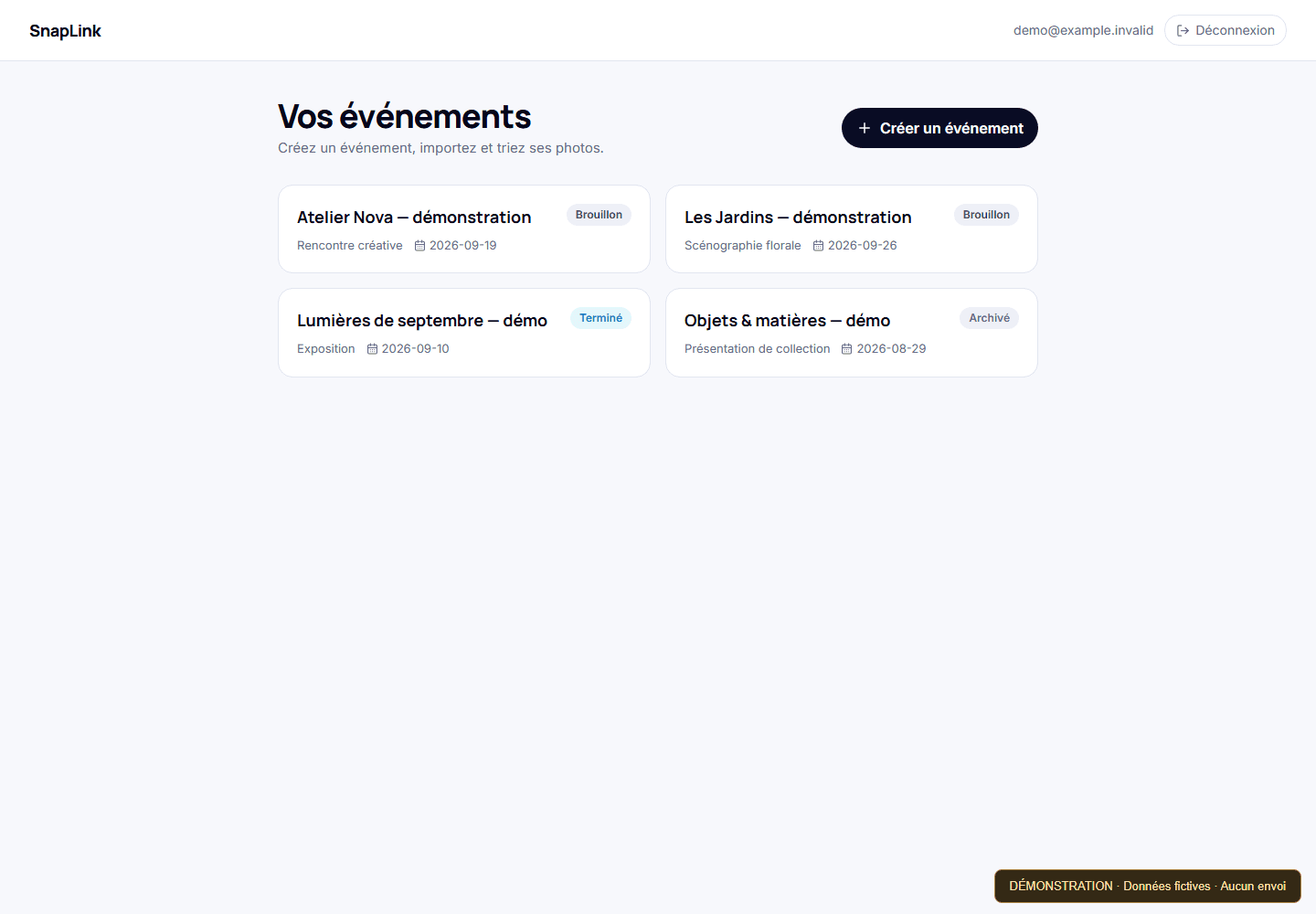The height and width of the screenshot is (914, 1316).
Task: Click the date 2026-09-10
Action: (416, 348)
